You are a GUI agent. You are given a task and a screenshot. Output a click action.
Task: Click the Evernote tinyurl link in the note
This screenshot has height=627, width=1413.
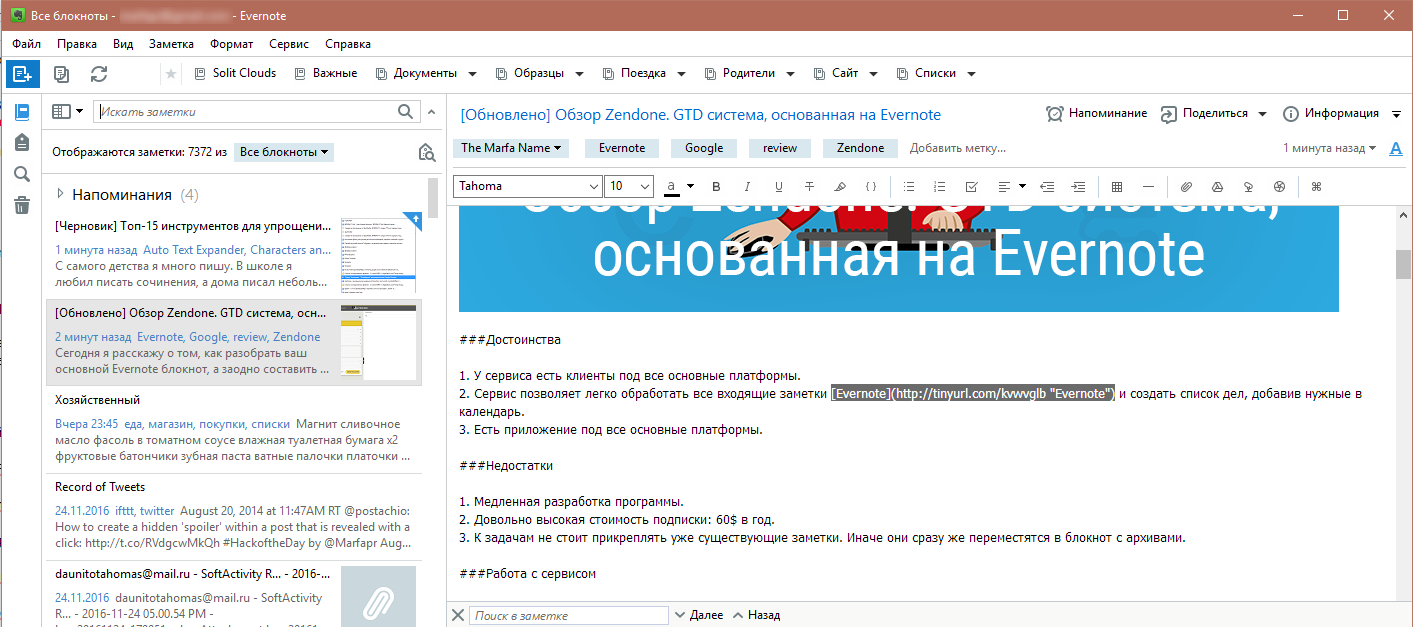click(971, 393)
